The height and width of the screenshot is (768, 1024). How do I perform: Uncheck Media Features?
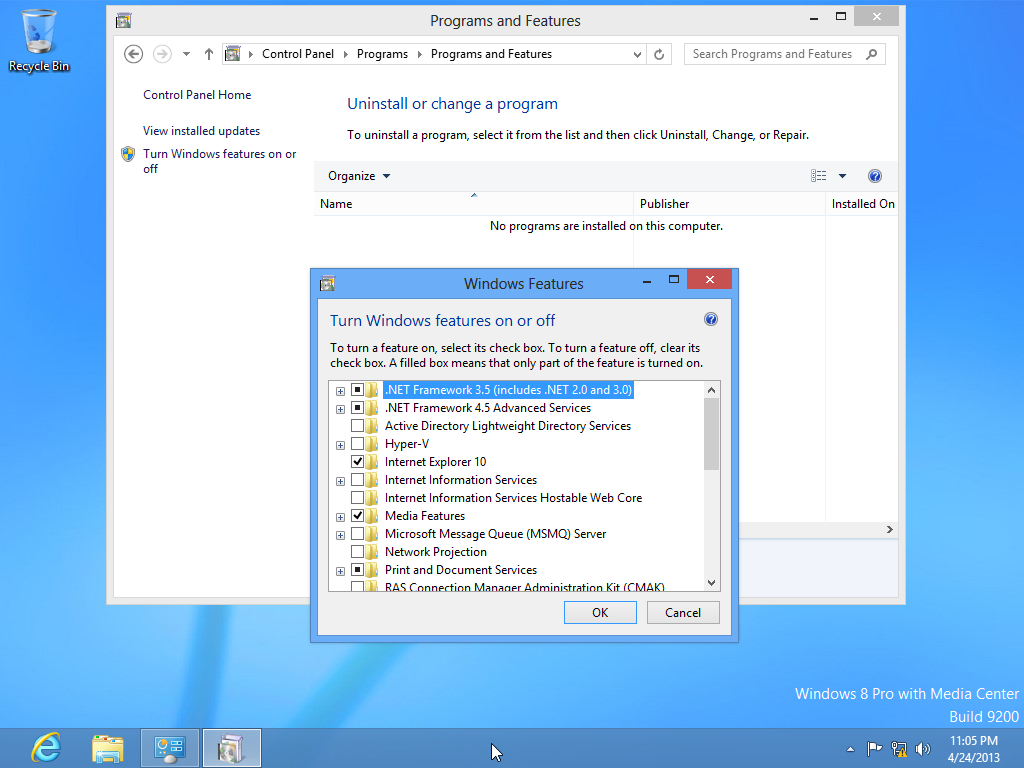(x=357, y=516)
